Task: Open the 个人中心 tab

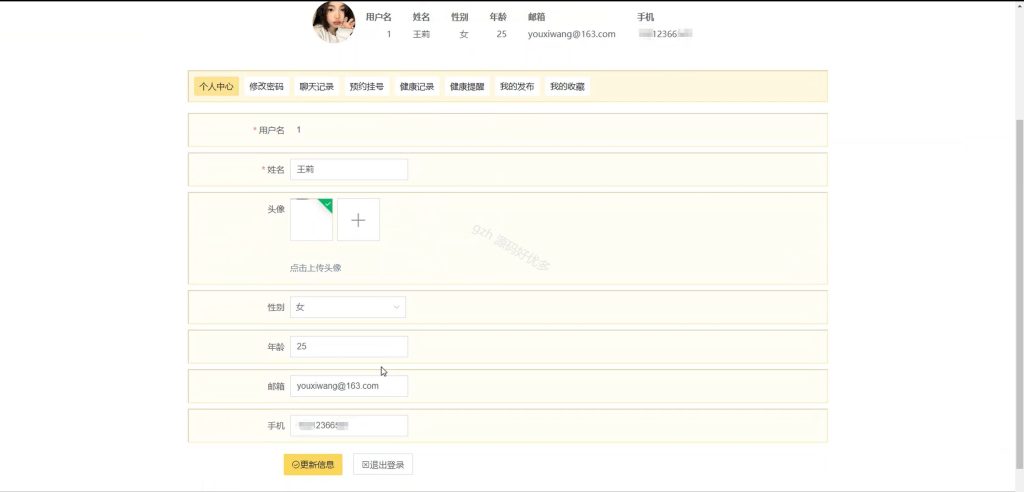Action: point(216,86)
